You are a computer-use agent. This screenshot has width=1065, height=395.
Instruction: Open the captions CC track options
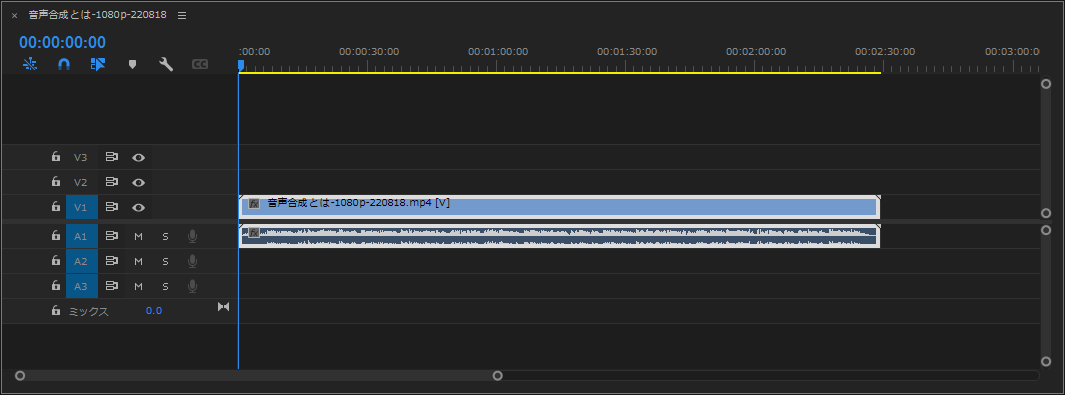pos(200,64)
